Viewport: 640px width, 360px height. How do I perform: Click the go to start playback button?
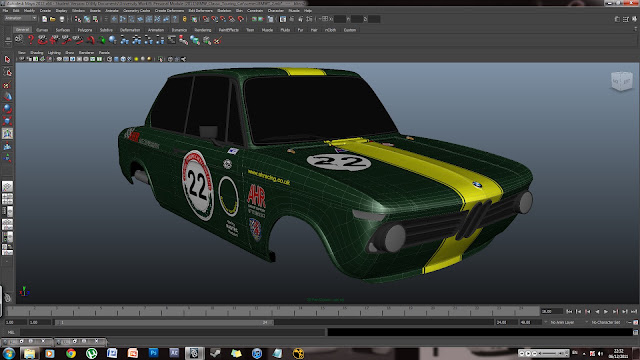pos(569,311)
